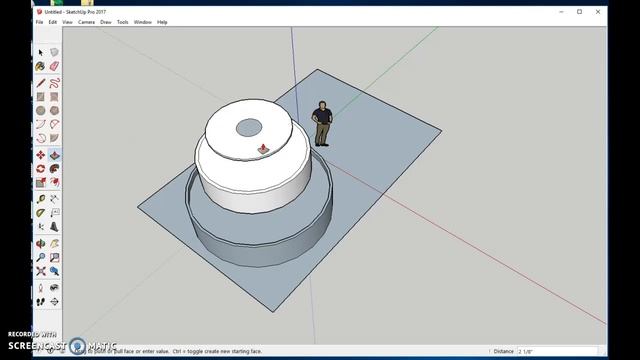Choose the Rotate tool
This screenshot has height=360, width=640.
pos(40,169)
